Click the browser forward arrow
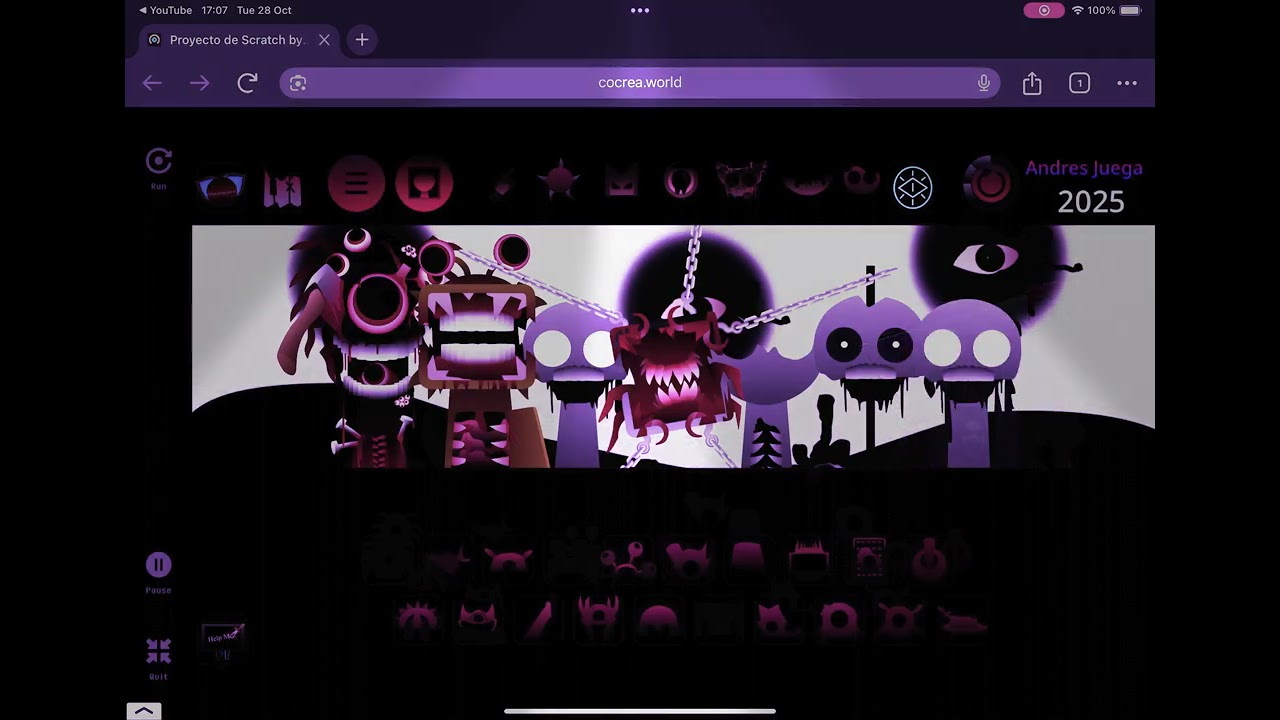This screenshot has height=720, width=1280. coord(200,83)
